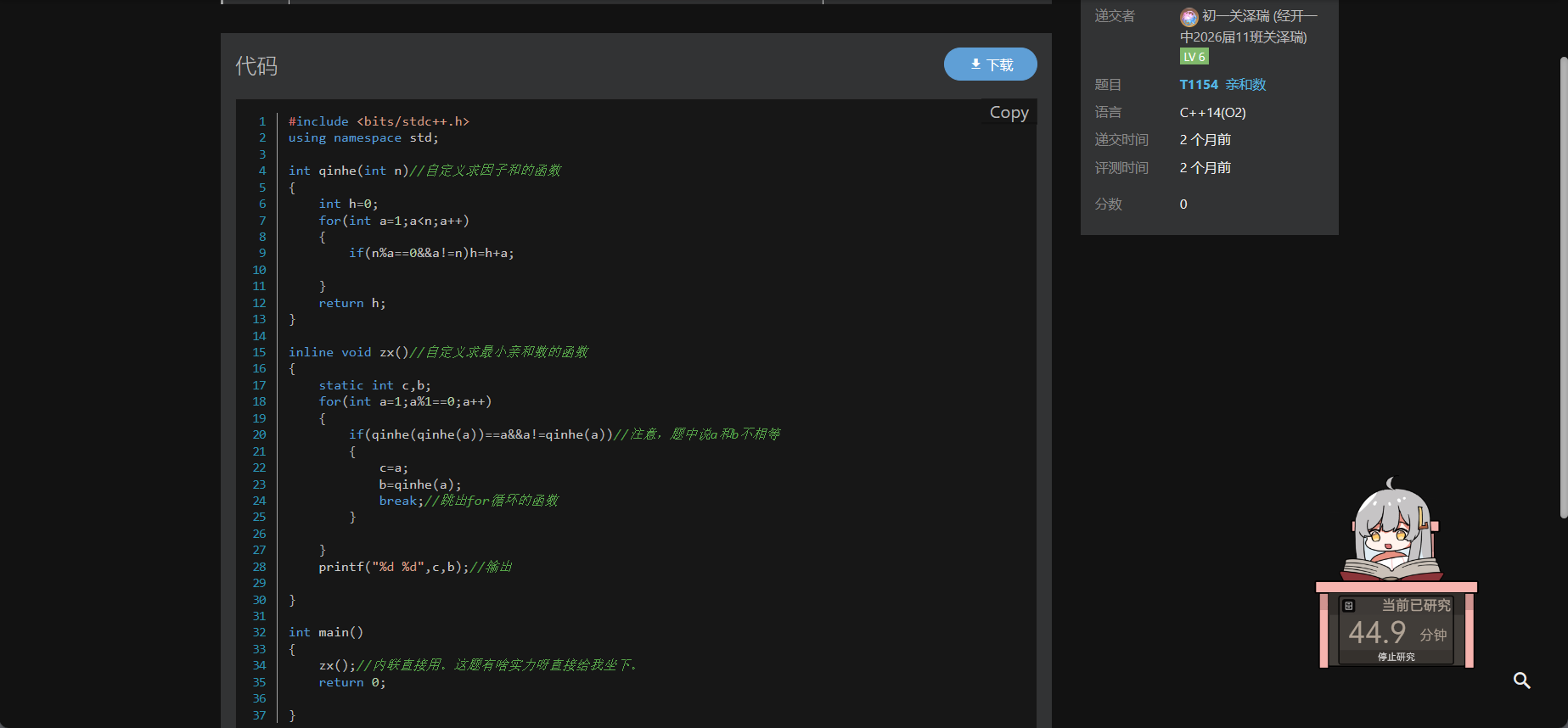Viewport: 1568px width, 728px height.
Task: Click the chibi girl reading mascot
Action: point(1392,530)
